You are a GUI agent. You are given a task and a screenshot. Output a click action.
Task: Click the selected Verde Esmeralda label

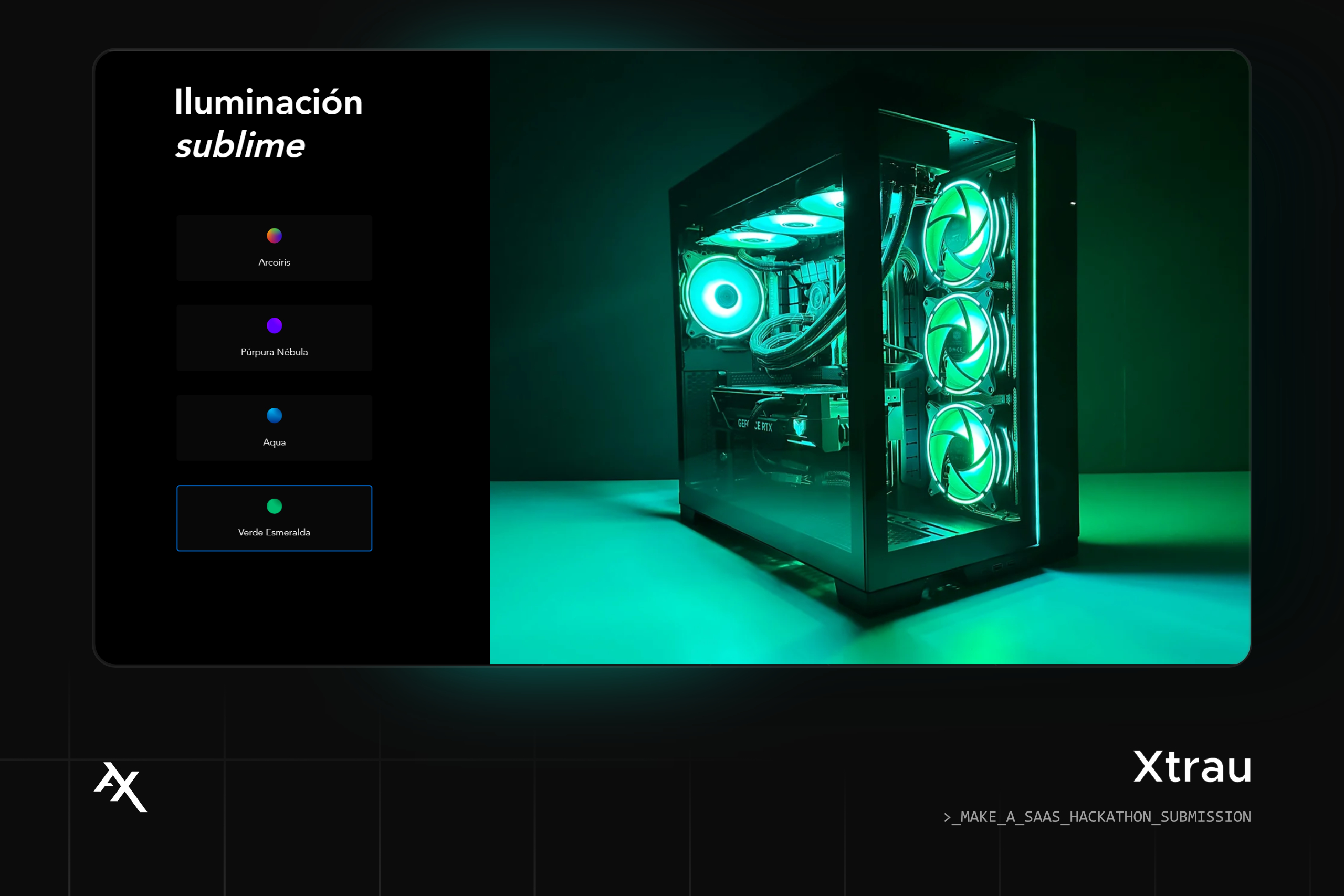pyautogui.click(x=274, y=532)
